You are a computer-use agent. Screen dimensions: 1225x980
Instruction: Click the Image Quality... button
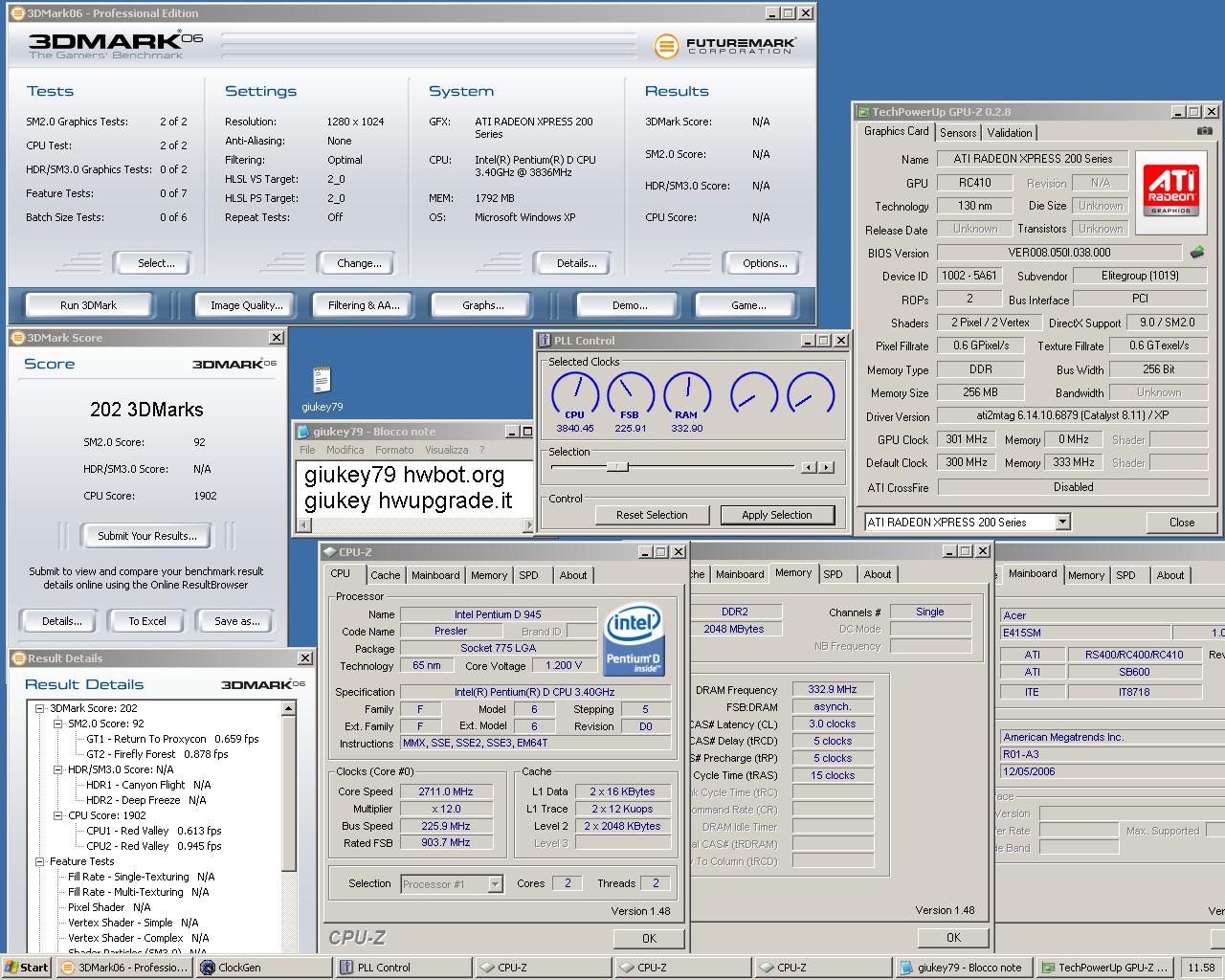pos(247,305)
